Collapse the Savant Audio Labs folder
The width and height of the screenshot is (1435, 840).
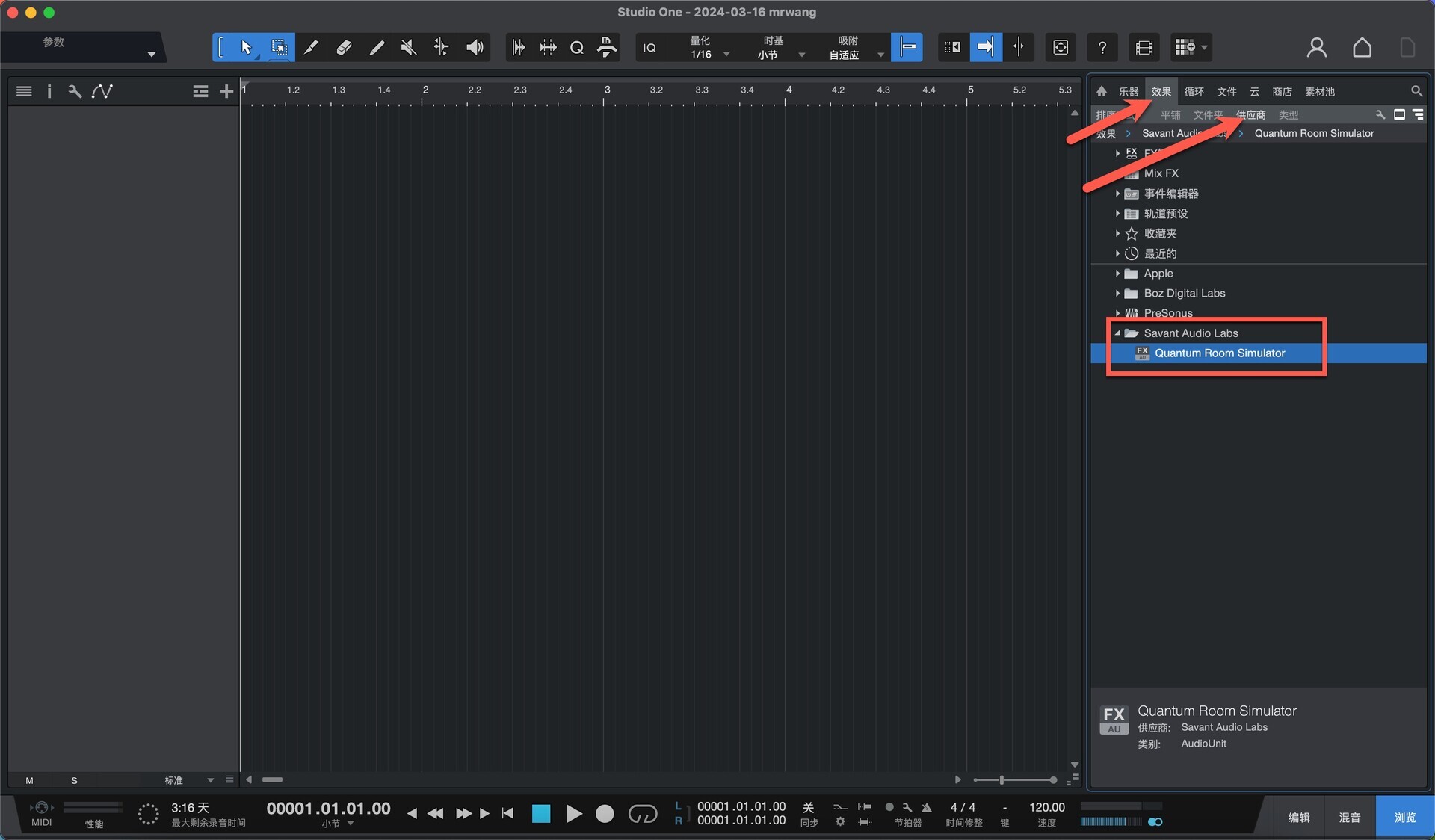(1117, 333)
